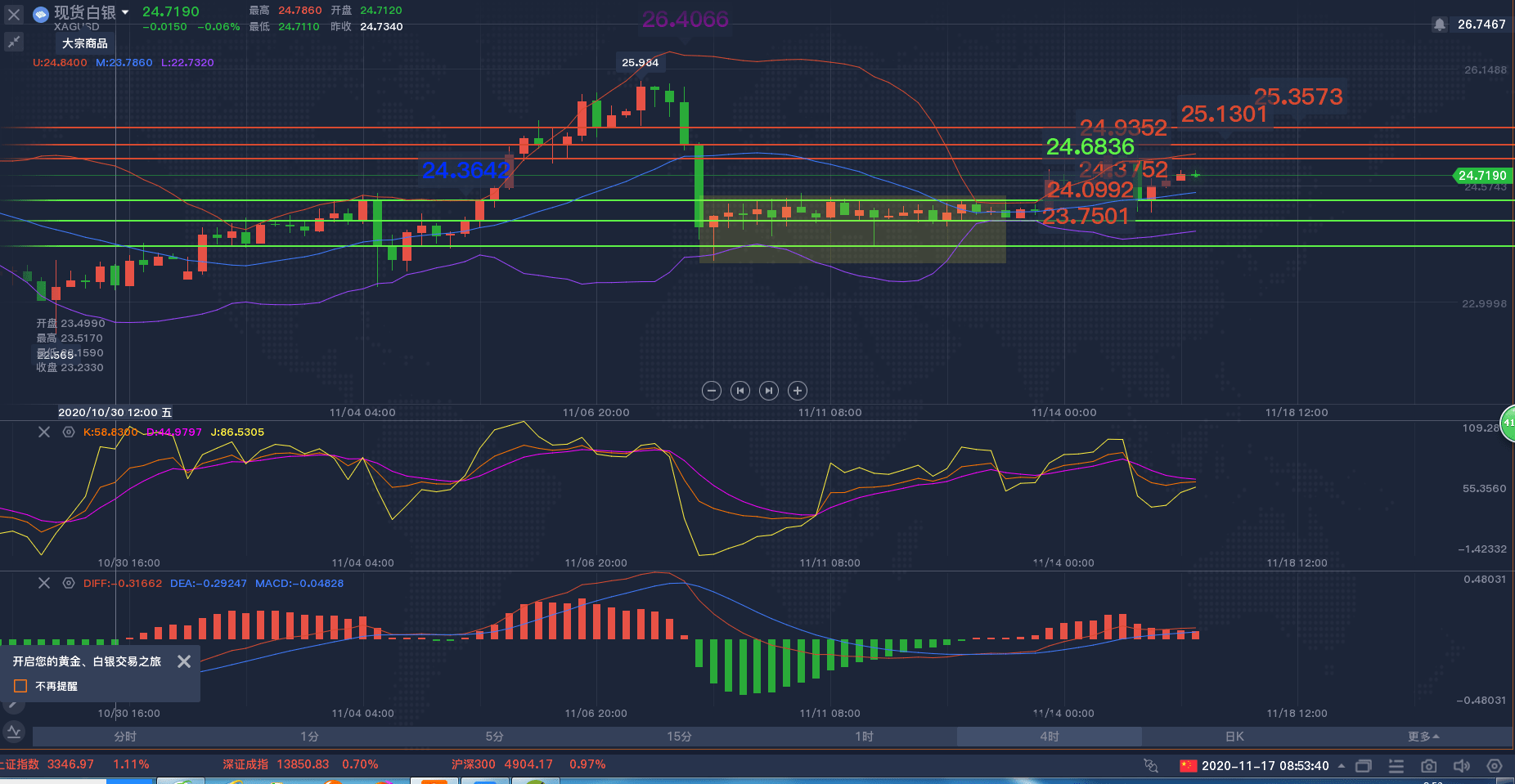Click the L:22.7320 Bollinger lower value
1515x784 pixels.
click(187, 63)
